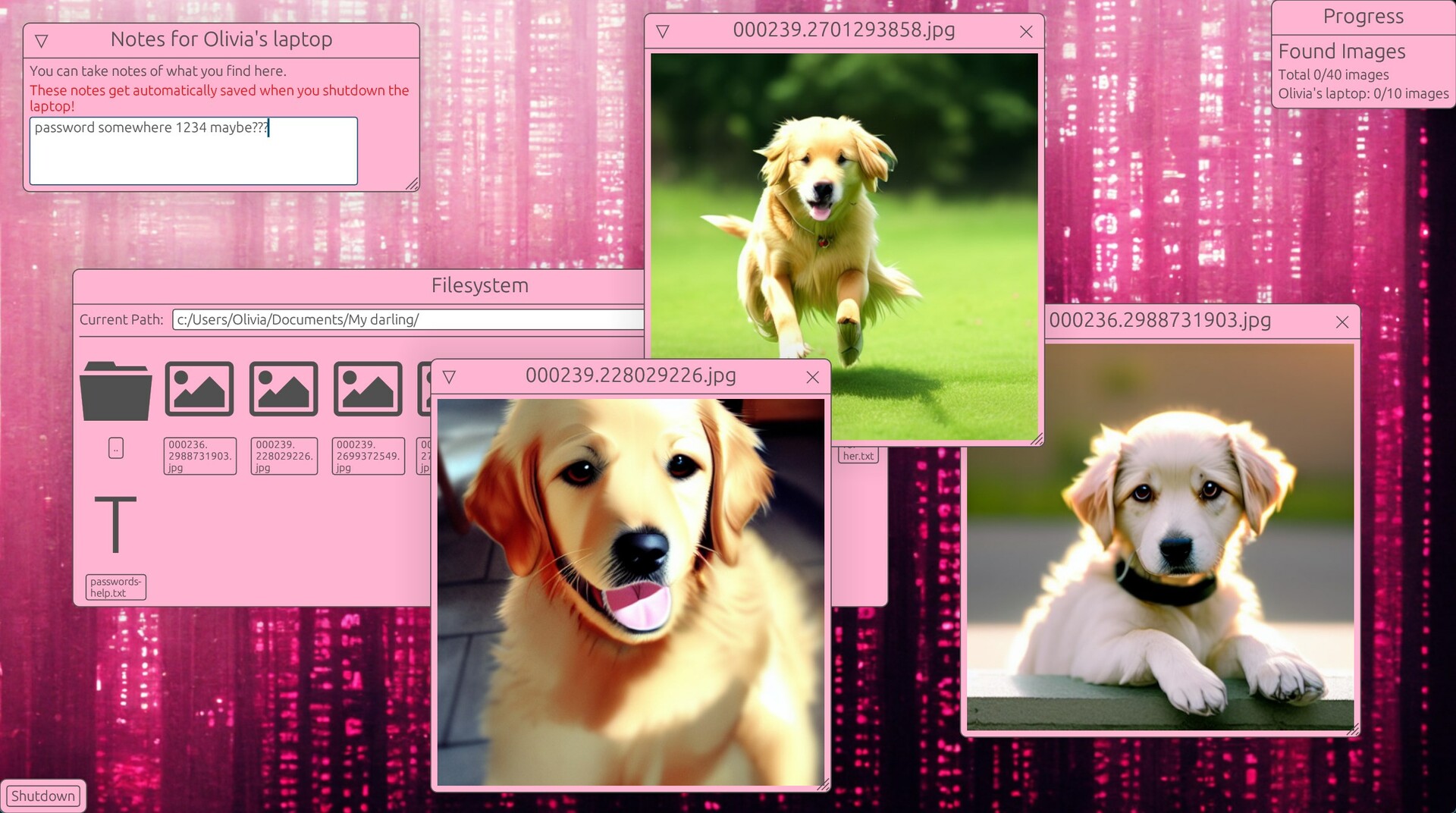Close the 000236.2988731903.jpg image window
The image size is (1456, 813).
(1341, 322)
